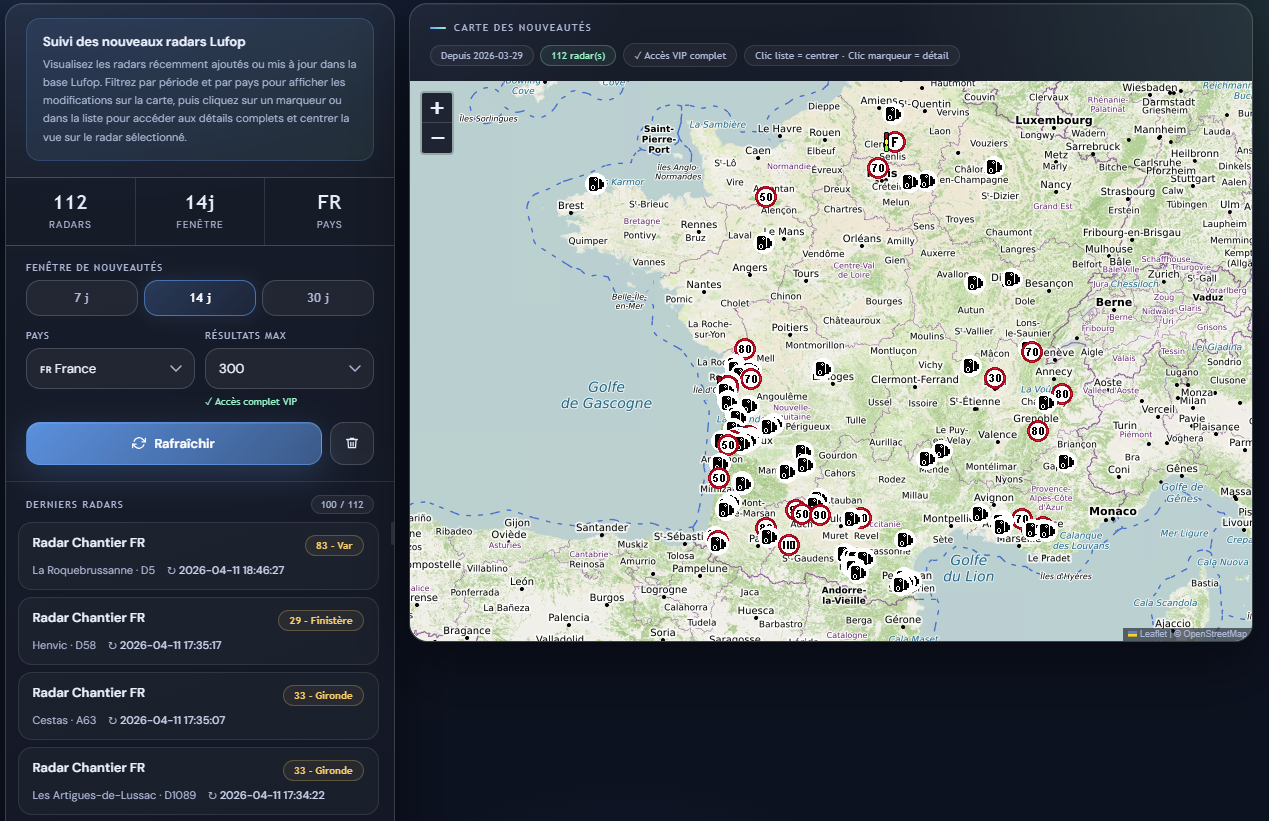
Task: Open the 80 speed marker near Grenoble
Action: pyautogui.click(x=1038, y=432)
